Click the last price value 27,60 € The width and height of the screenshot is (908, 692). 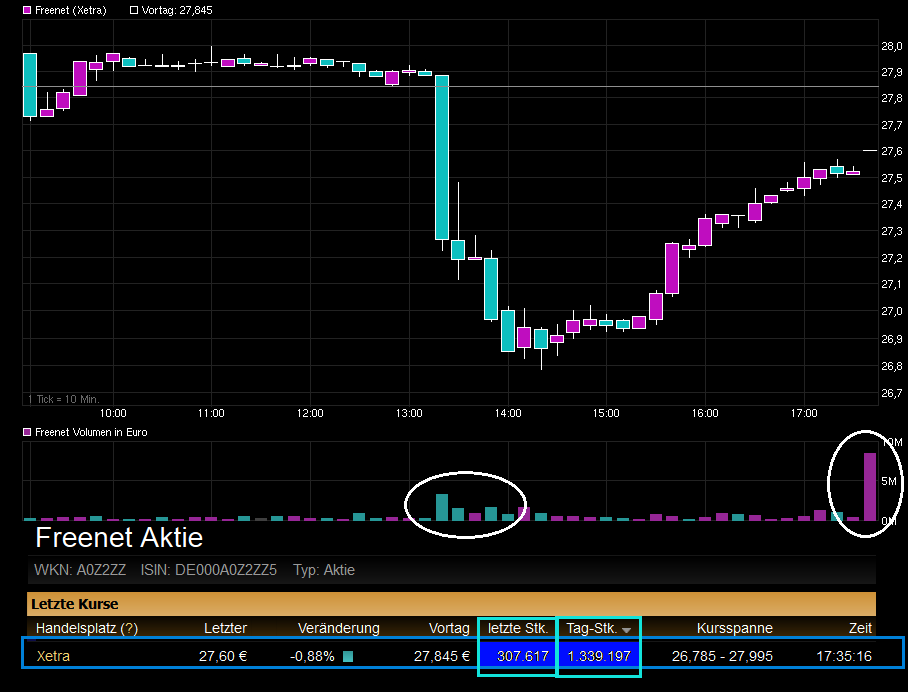click(223, 656)
